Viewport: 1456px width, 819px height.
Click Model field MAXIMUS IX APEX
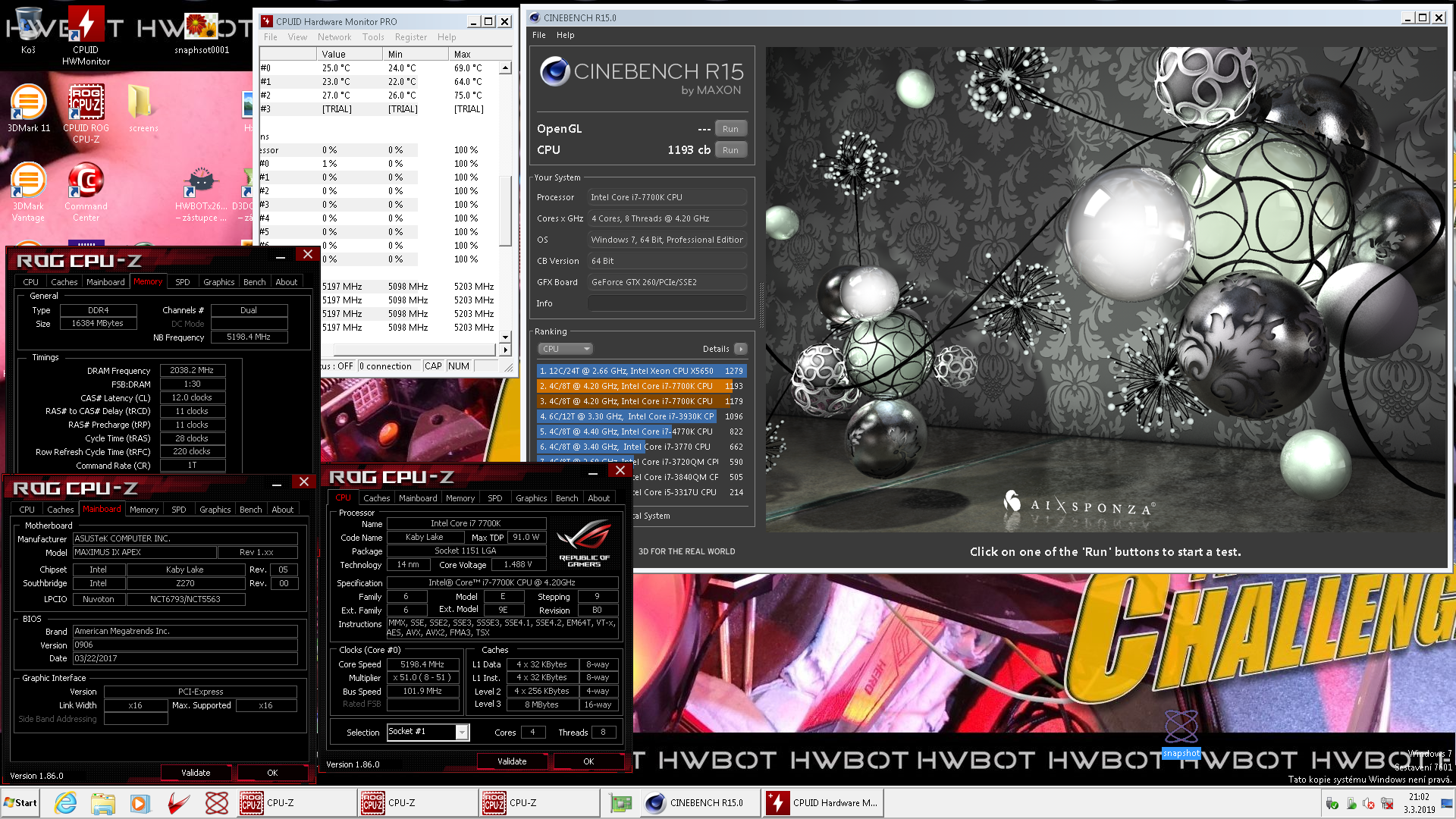[x=145, y=553]
